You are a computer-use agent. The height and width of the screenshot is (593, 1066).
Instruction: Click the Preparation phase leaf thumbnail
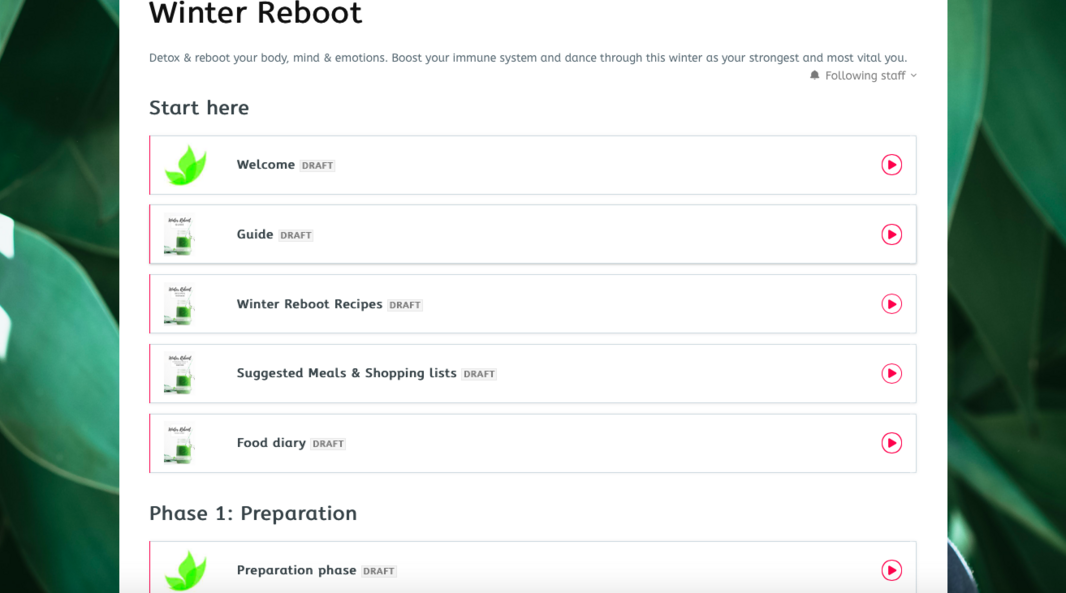coord(185,570)
